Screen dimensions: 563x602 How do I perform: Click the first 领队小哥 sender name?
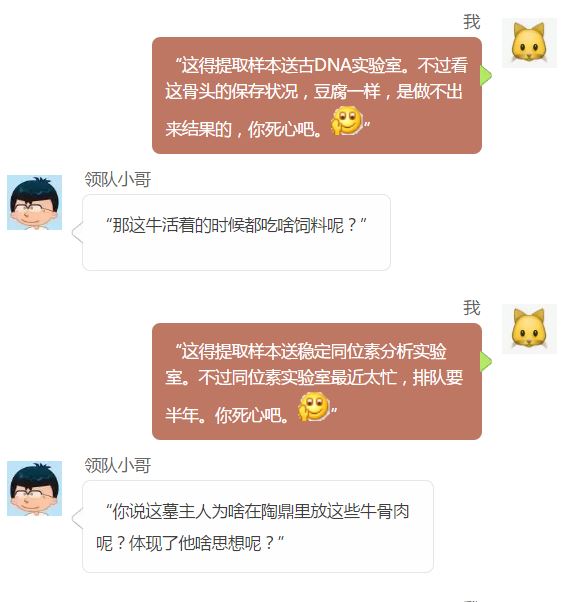tap(118, 179)
